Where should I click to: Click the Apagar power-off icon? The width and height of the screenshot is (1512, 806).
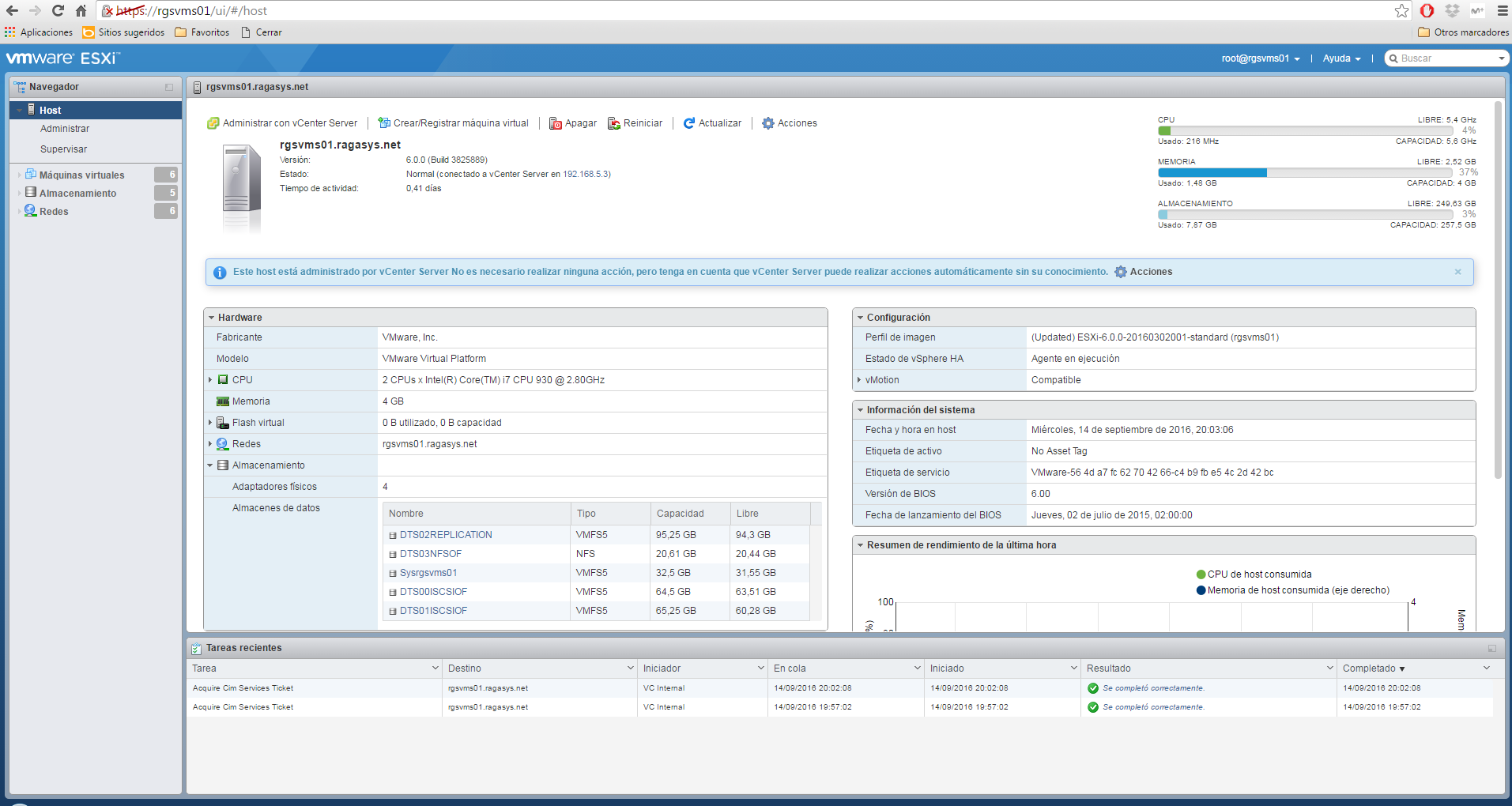coord(556,123)
